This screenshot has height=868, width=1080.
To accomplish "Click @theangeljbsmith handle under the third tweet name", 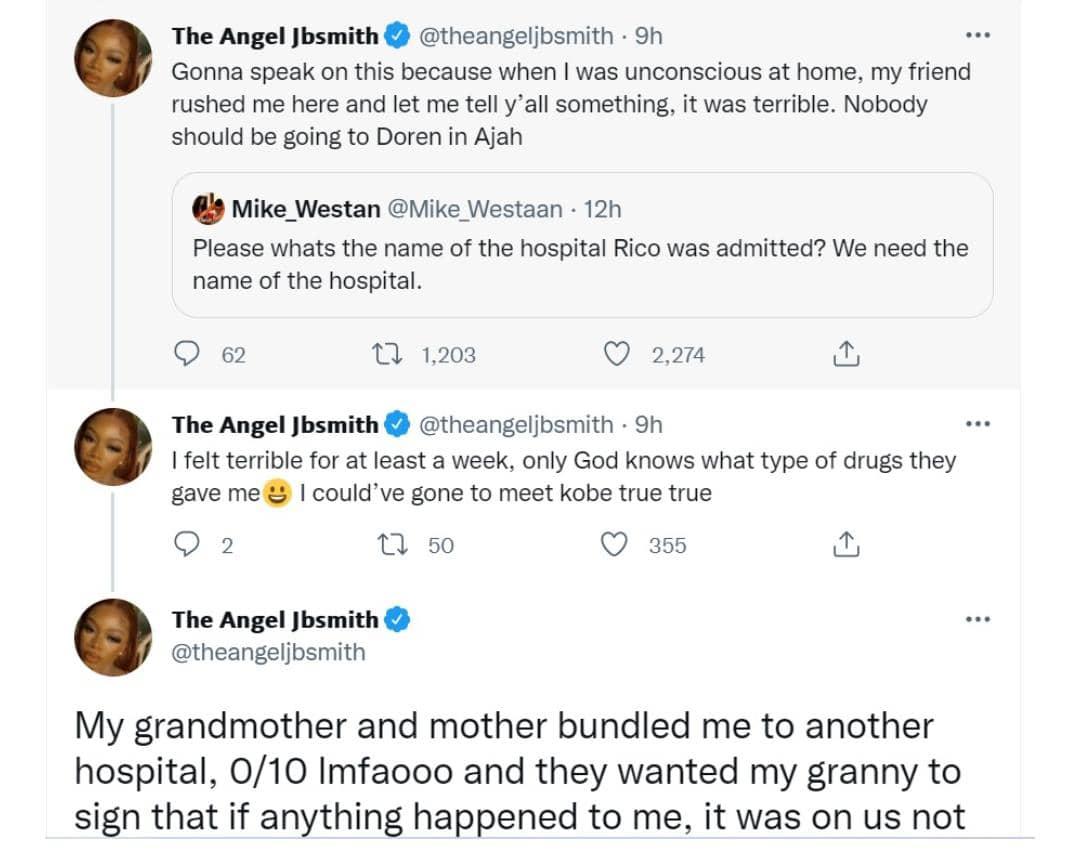I will [268, 653].
